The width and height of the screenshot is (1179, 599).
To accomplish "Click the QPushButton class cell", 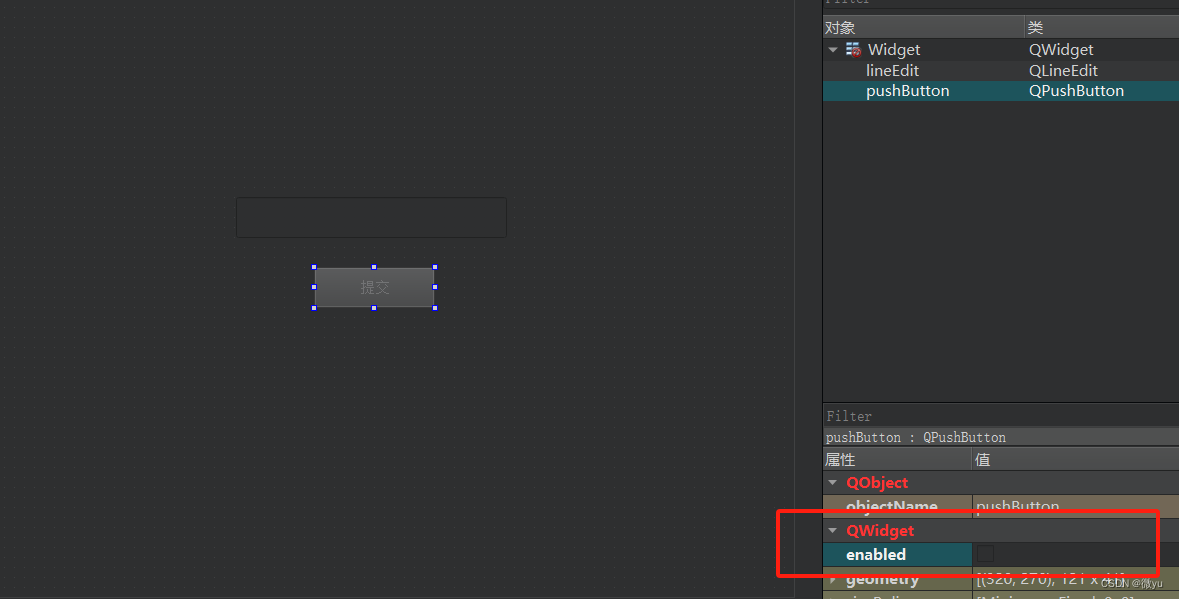I will [1076, 91].
